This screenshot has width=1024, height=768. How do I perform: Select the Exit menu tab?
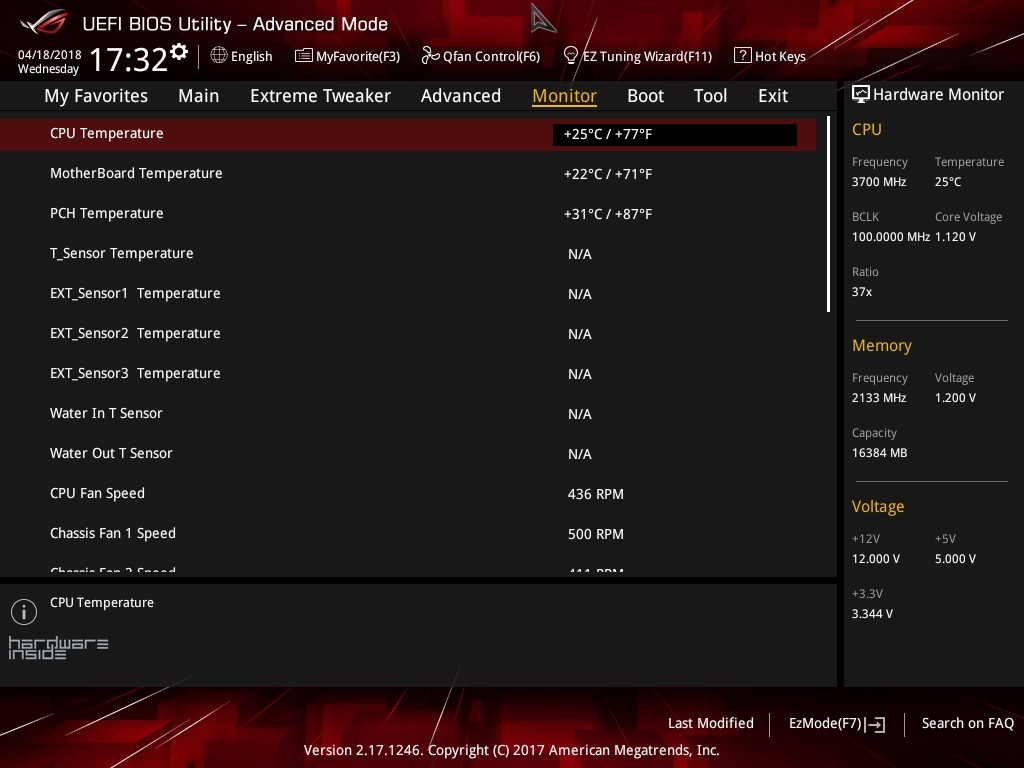pyautogui.click(x=772, y=96)
